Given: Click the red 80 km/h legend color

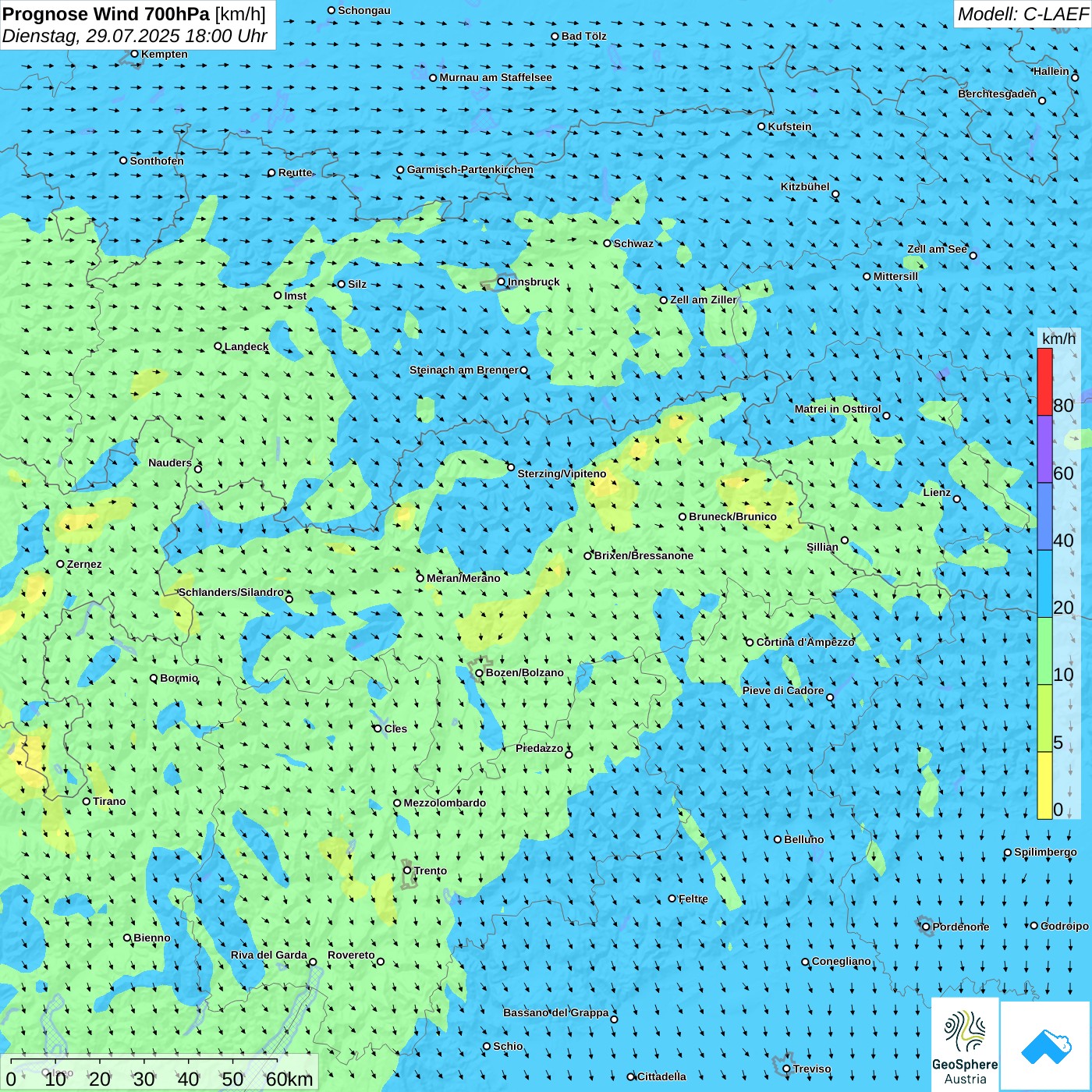Looking at the screenshot, I should [x=1044, y=381].
